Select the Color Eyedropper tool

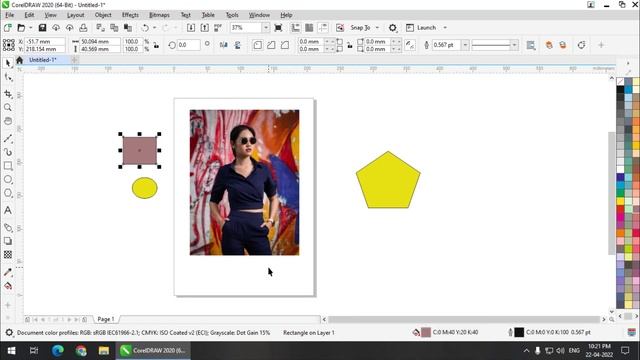click(x=8, y=272)
